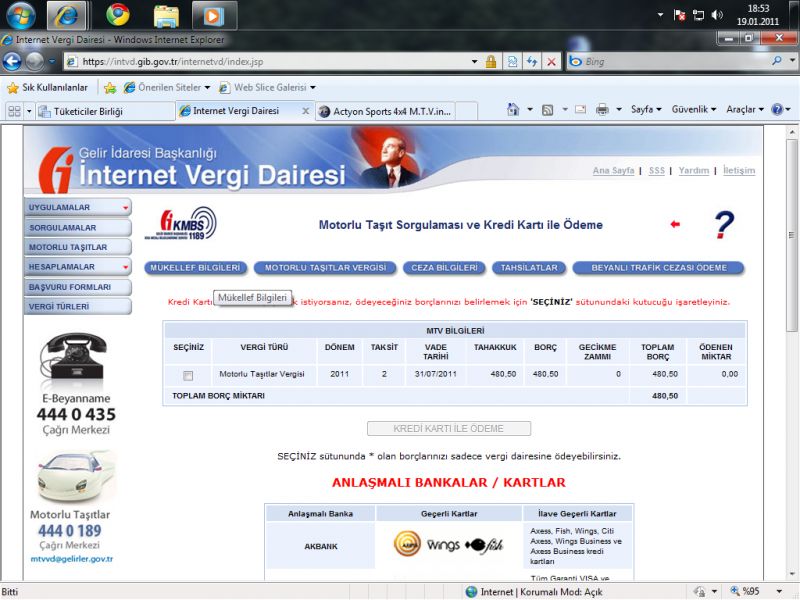This screenshot has height=600, width=800.
Task: Click the printer icon in command bar
Action: coord(602,109)
